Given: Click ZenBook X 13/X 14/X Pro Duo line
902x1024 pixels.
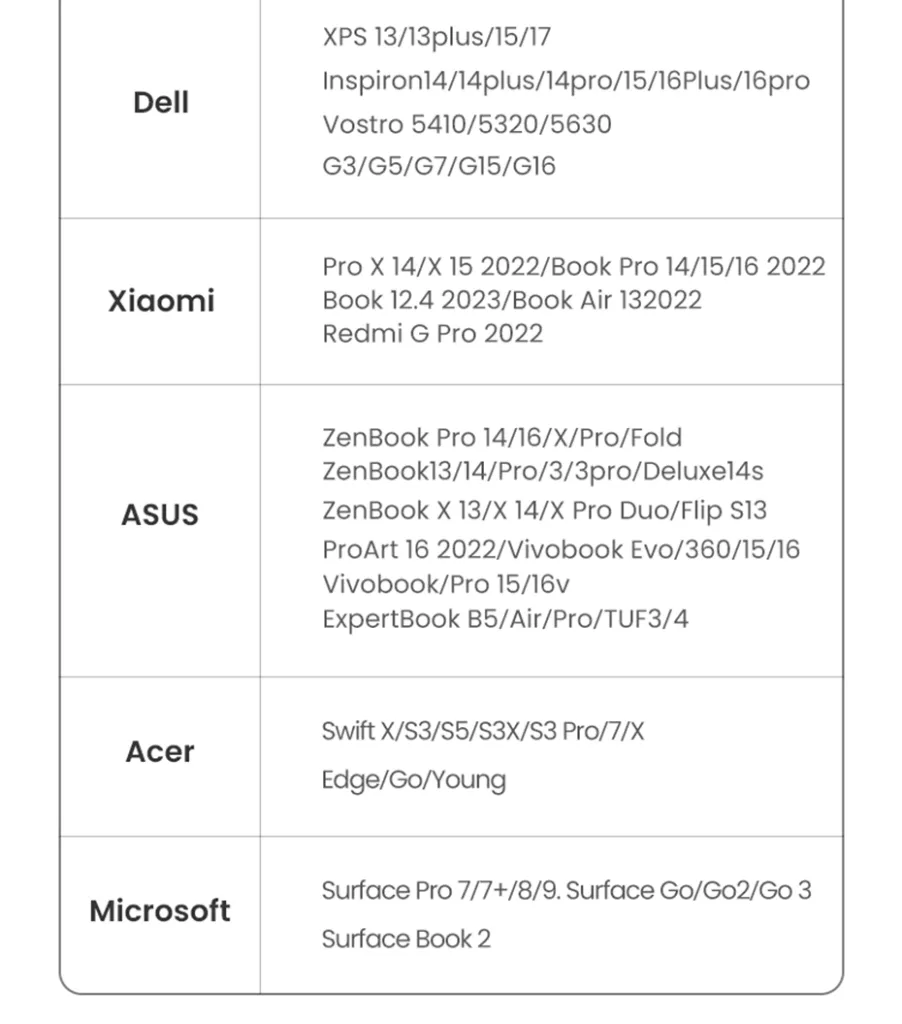Looking at the screenshot, I should 545,511.
